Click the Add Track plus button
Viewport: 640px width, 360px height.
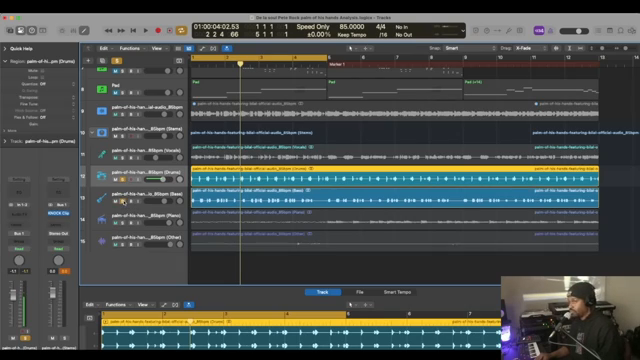(x=88, y=61)
